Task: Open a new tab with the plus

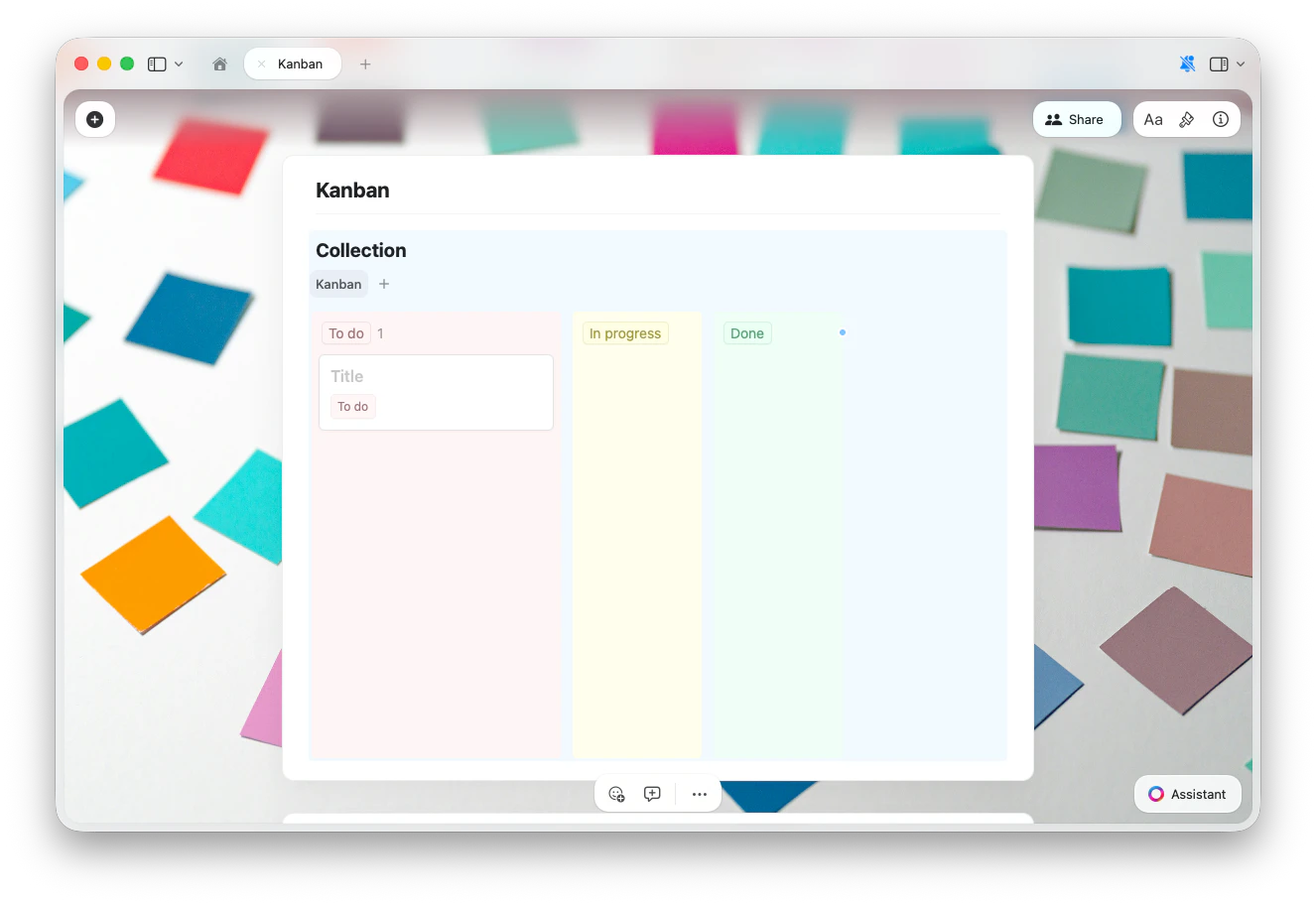Action: (365, 64)
